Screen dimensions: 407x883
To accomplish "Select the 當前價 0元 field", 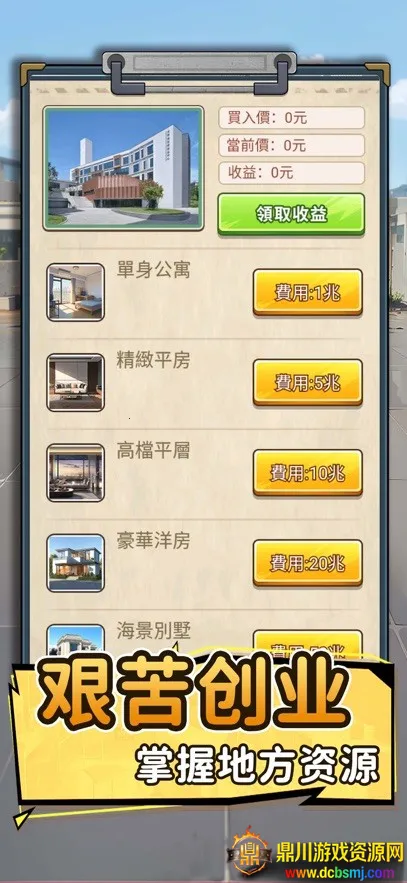I will click(x=292, y=145).
